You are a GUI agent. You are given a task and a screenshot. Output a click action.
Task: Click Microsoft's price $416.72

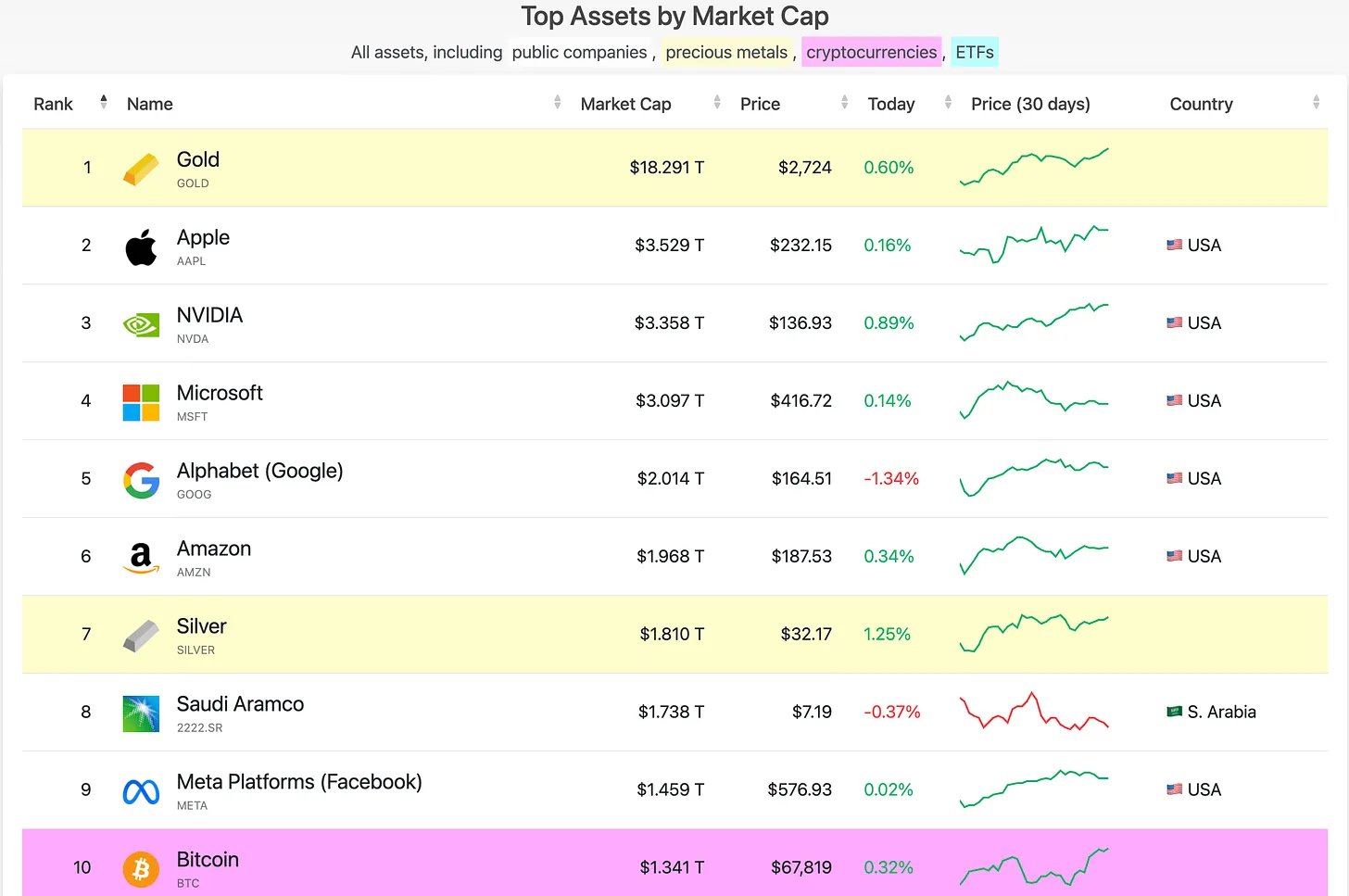[801, 401]
